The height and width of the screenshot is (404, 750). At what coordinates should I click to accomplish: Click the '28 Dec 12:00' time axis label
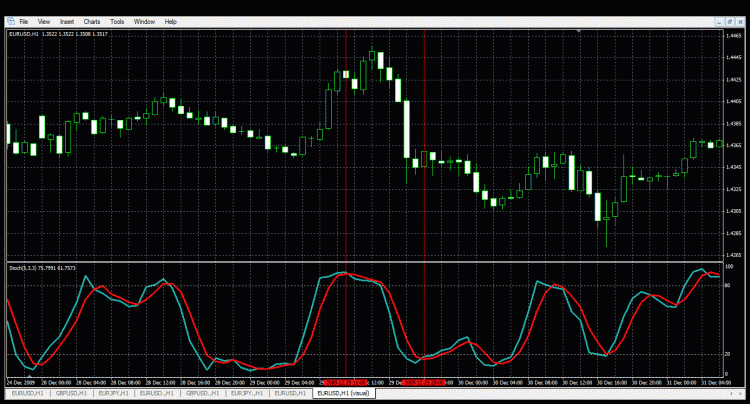point(161,382)
